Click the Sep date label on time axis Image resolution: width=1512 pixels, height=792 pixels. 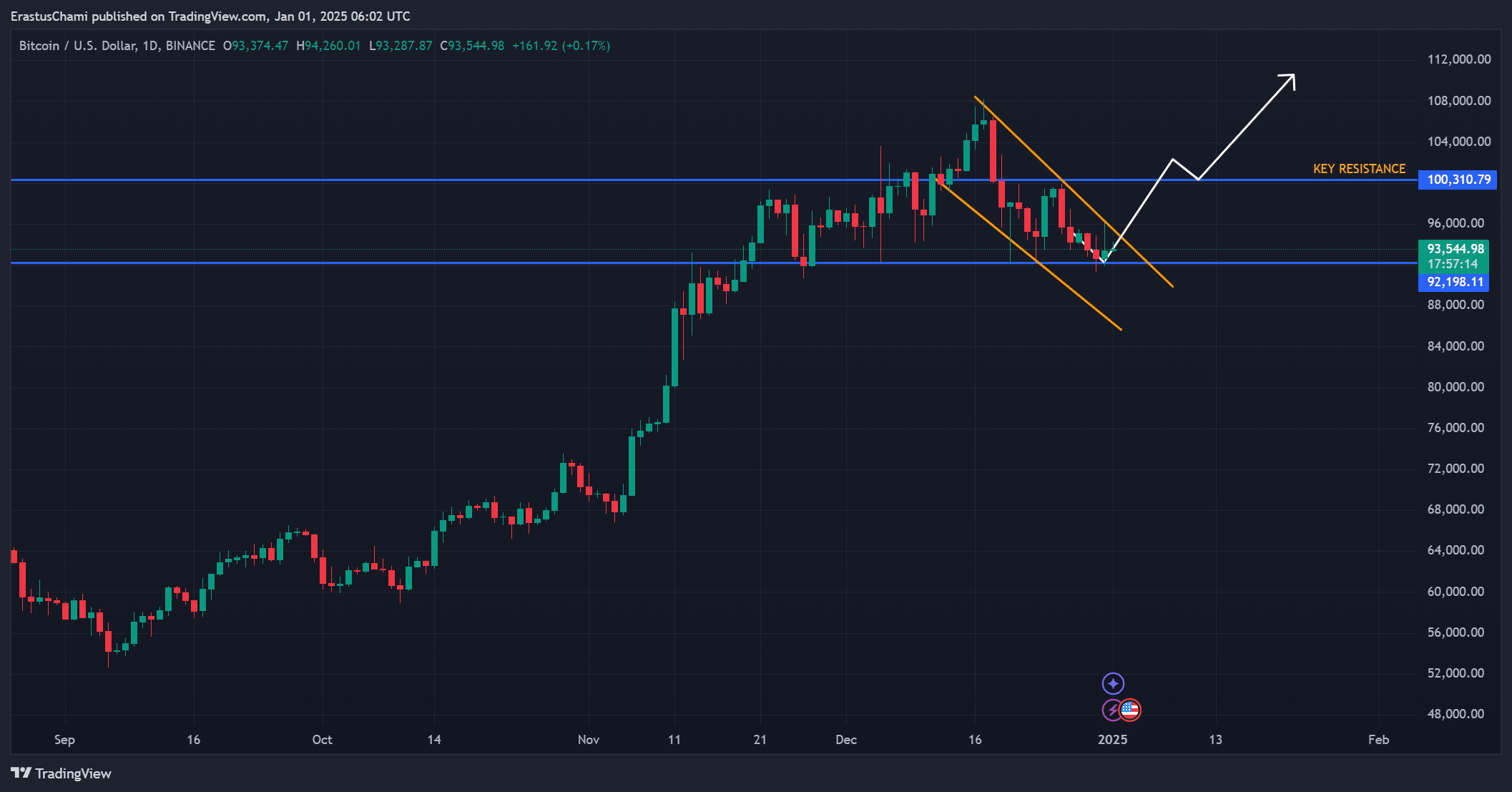[64, 740]
